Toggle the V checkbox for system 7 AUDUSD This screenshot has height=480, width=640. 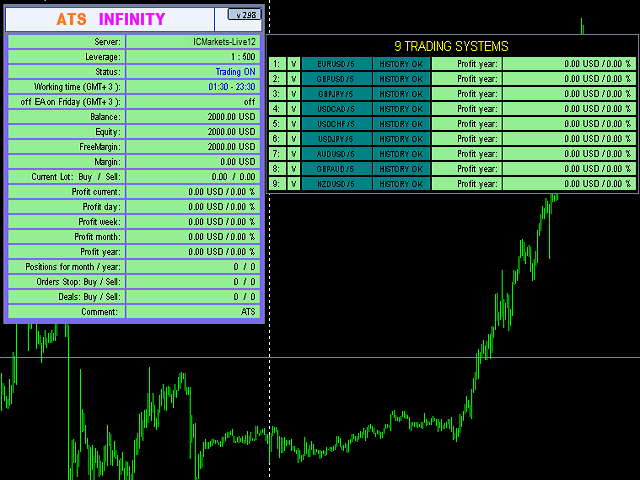pyautogui.click(x=293, y=154)
